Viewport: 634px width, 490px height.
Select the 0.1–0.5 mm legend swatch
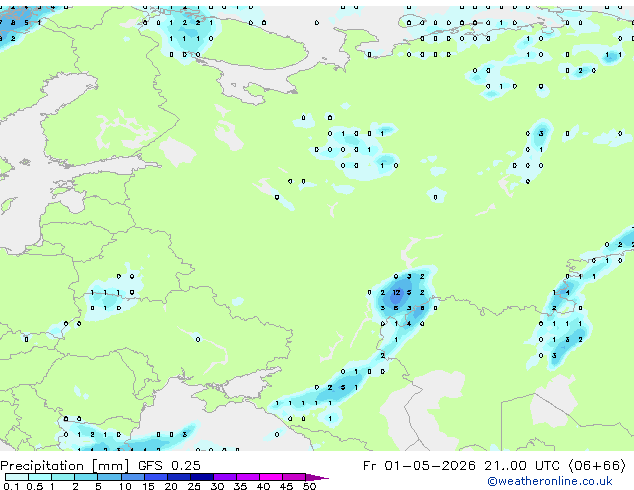(x=17, y=477)
